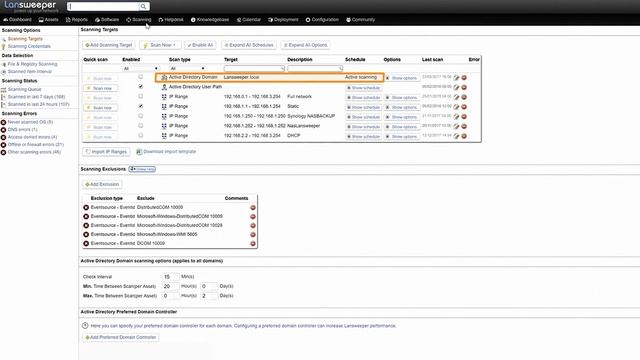
Task: Click Import IP Ranges button
Action: coord(106,152)
